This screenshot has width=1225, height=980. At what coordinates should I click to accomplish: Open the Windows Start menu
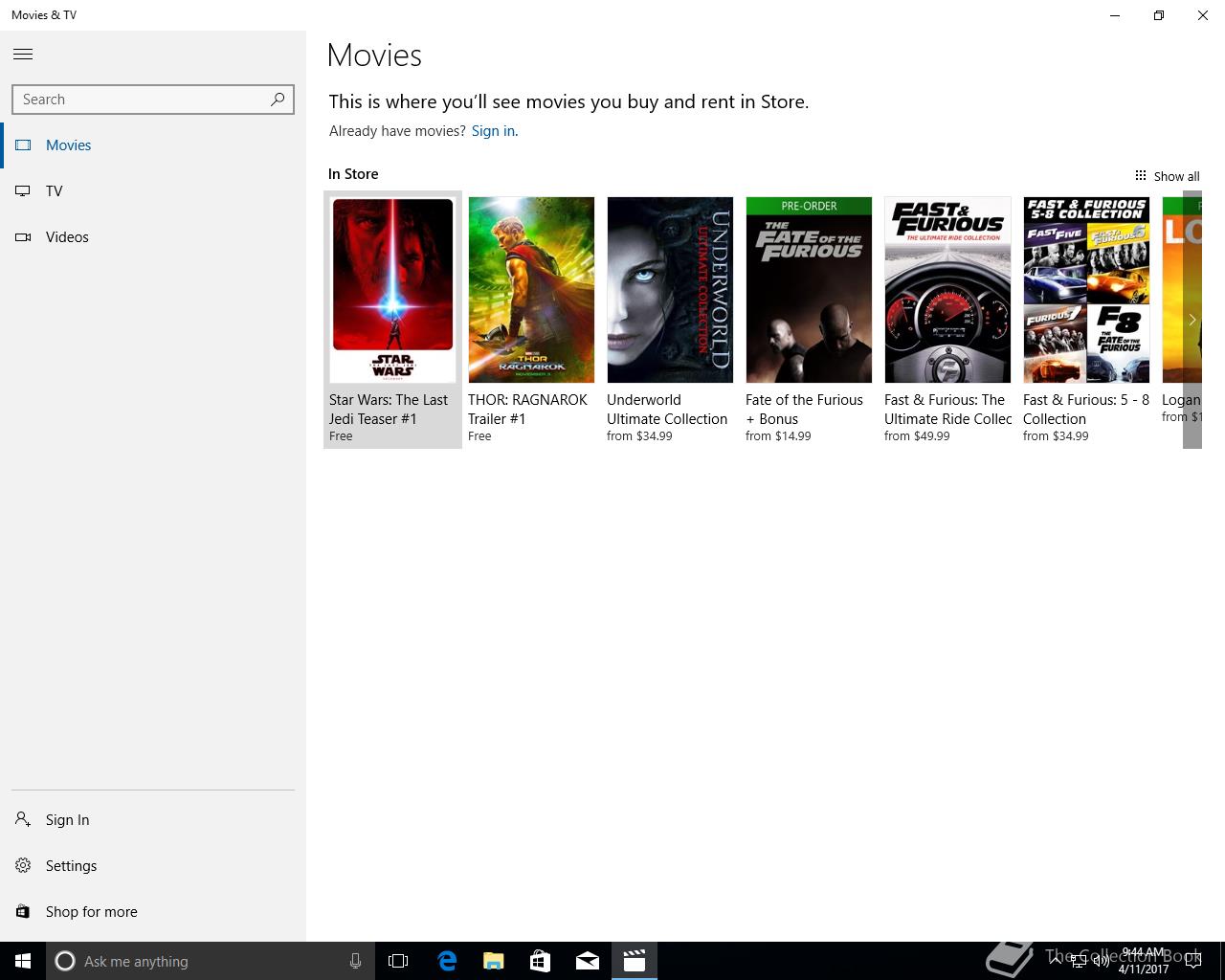(x=23, y=961)
